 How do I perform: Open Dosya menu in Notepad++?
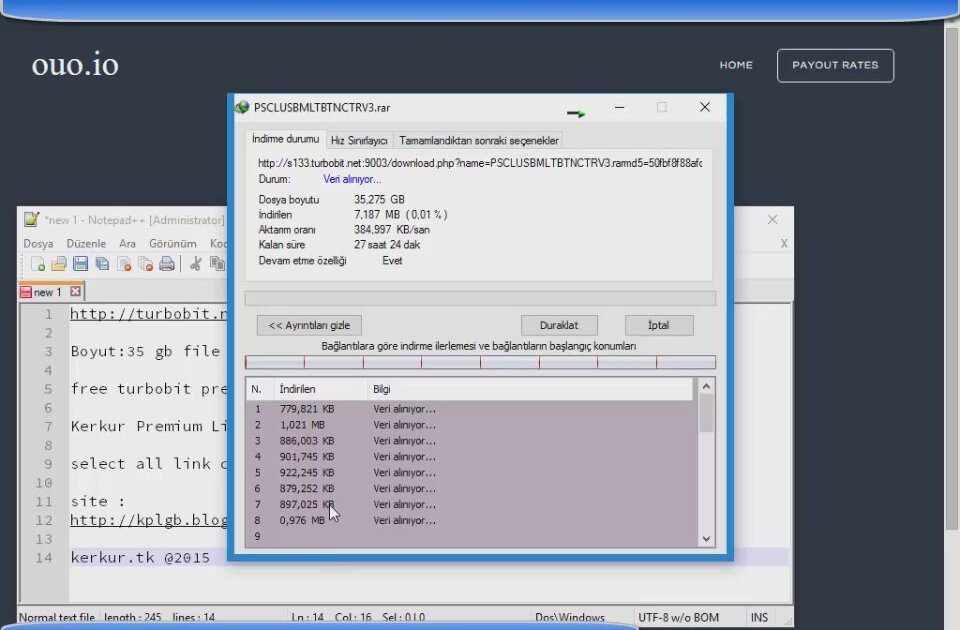(38, 243)
